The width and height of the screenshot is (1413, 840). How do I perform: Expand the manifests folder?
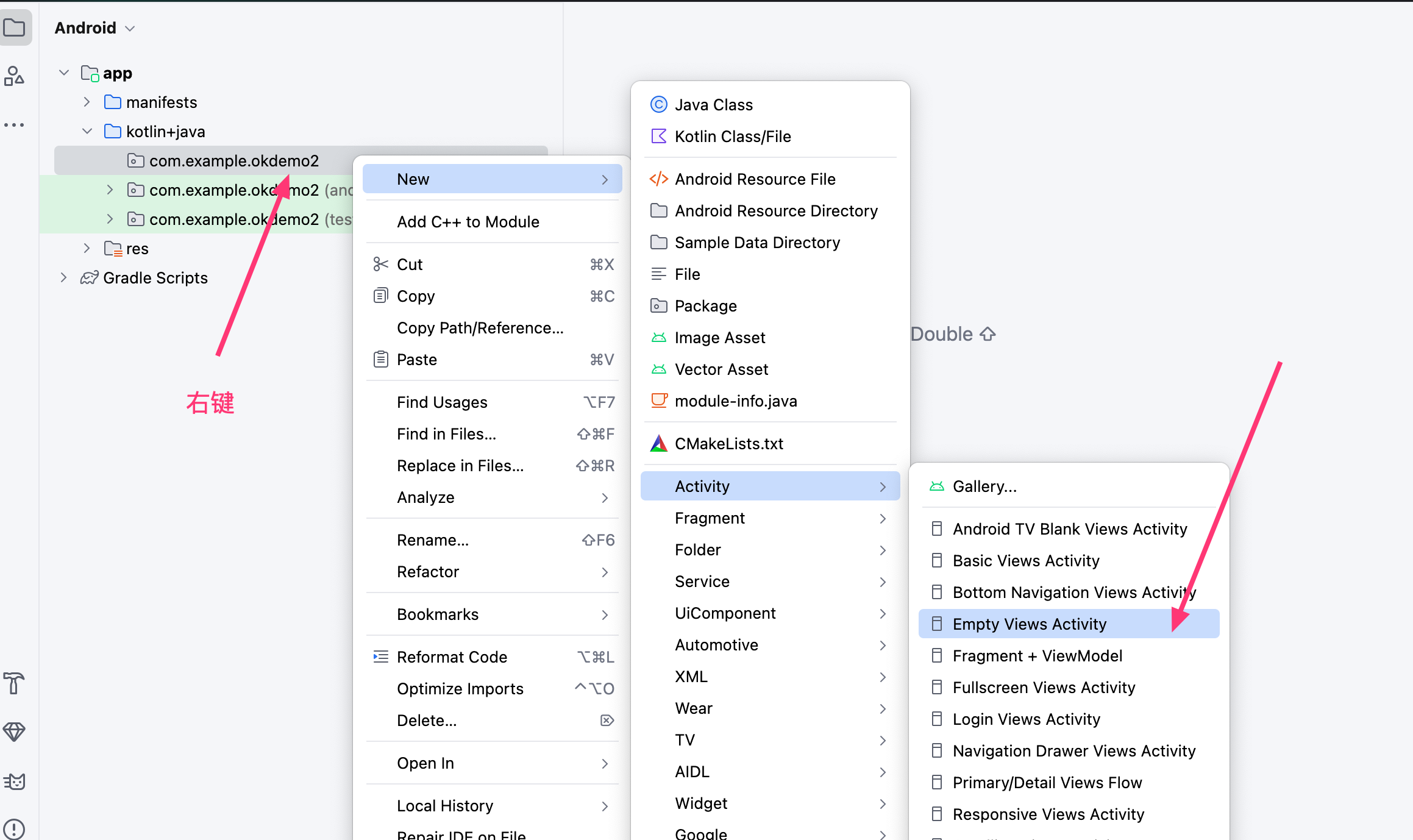tap(87, 102)
